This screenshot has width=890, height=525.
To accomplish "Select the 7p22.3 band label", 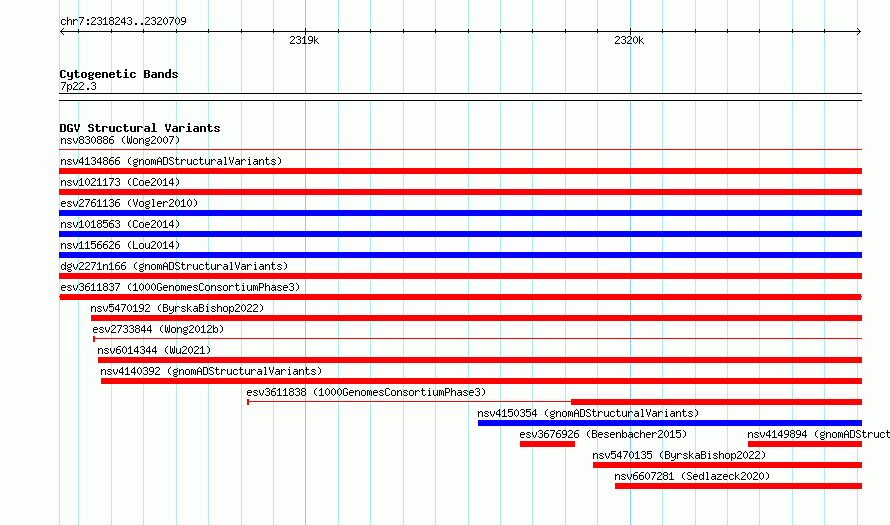I will [78, 86].
